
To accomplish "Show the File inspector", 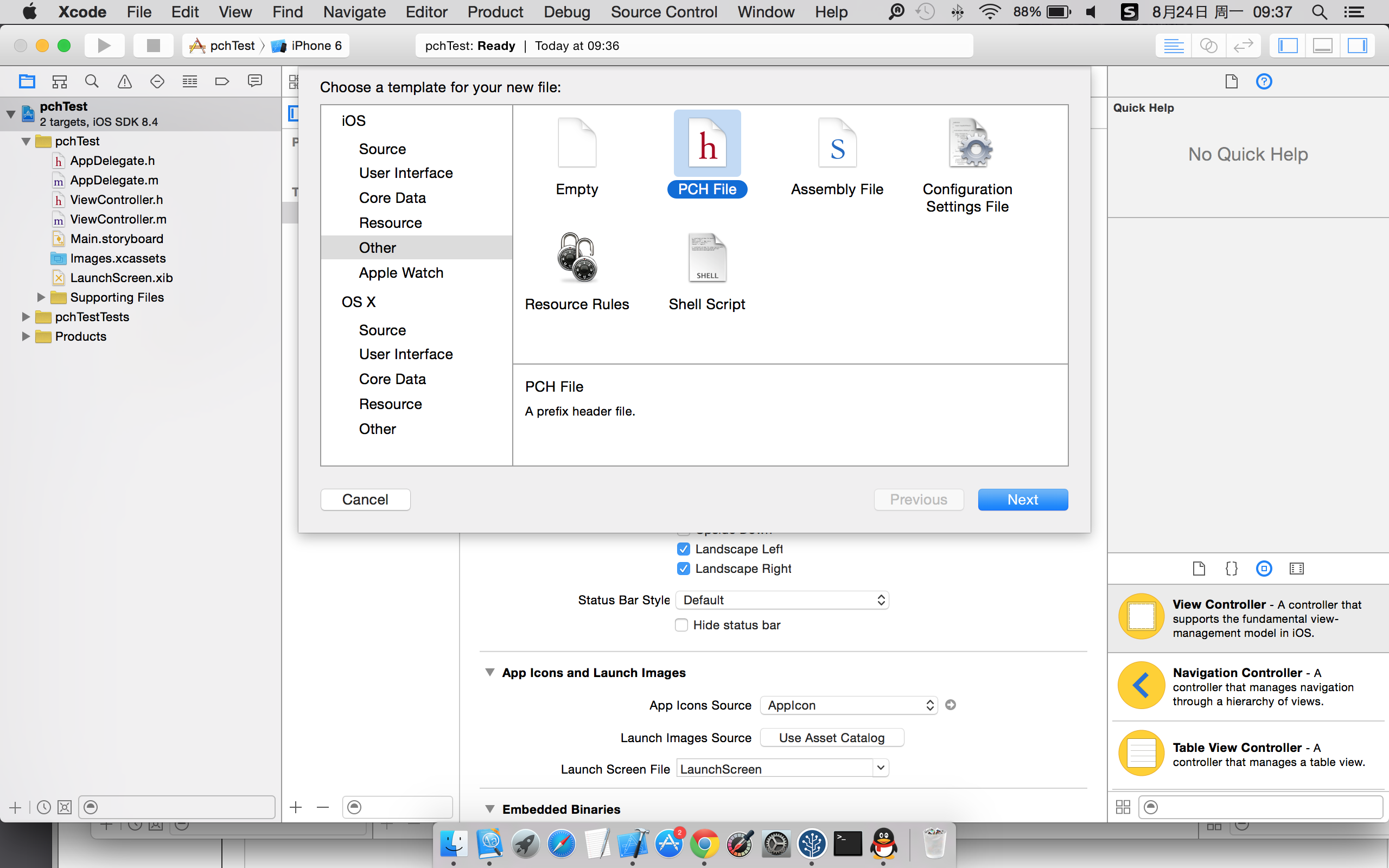I will pos(1231,81).
